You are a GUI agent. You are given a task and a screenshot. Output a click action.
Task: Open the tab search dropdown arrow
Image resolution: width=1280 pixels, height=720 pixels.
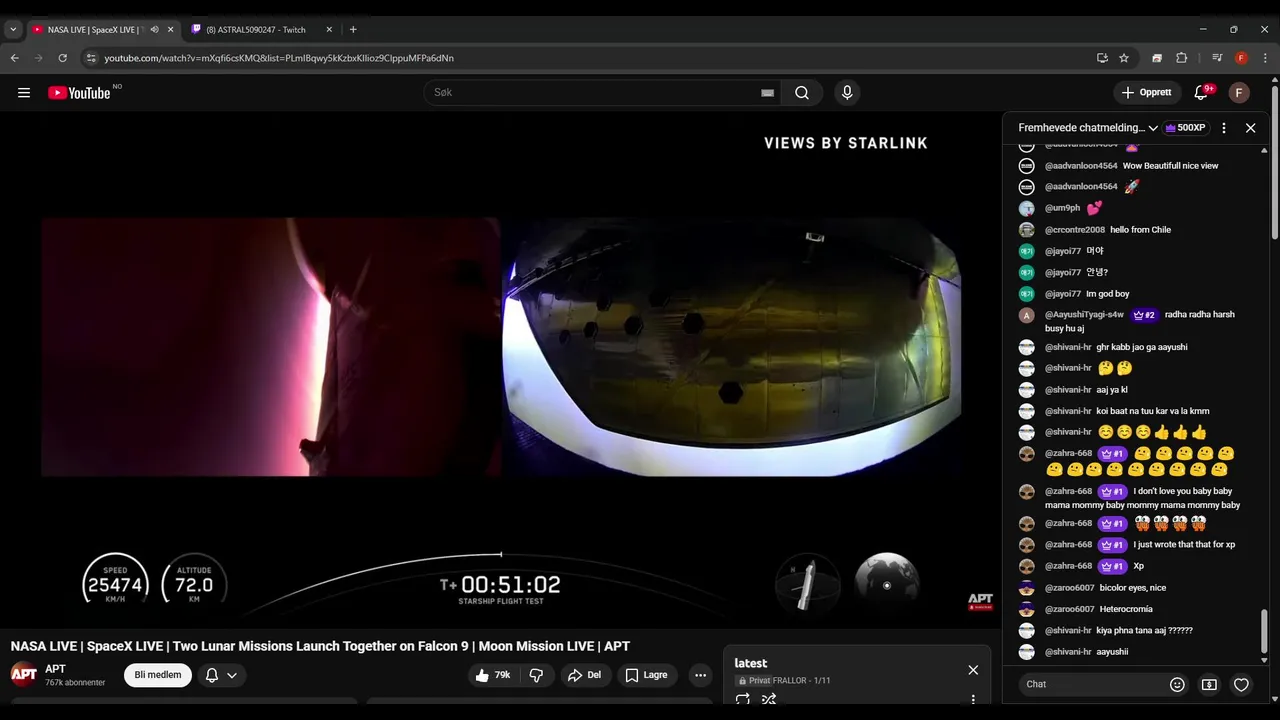[x=13, y=30]
